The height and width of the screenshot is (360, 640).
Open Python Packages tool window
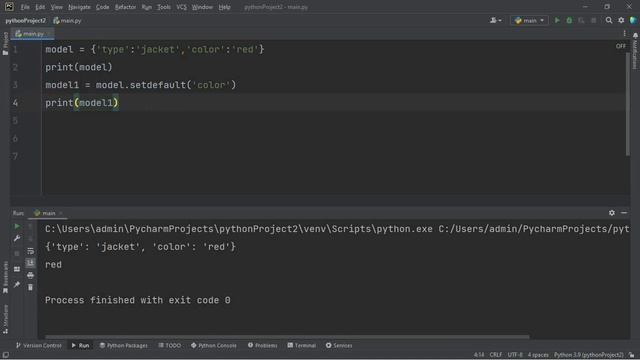124,345
